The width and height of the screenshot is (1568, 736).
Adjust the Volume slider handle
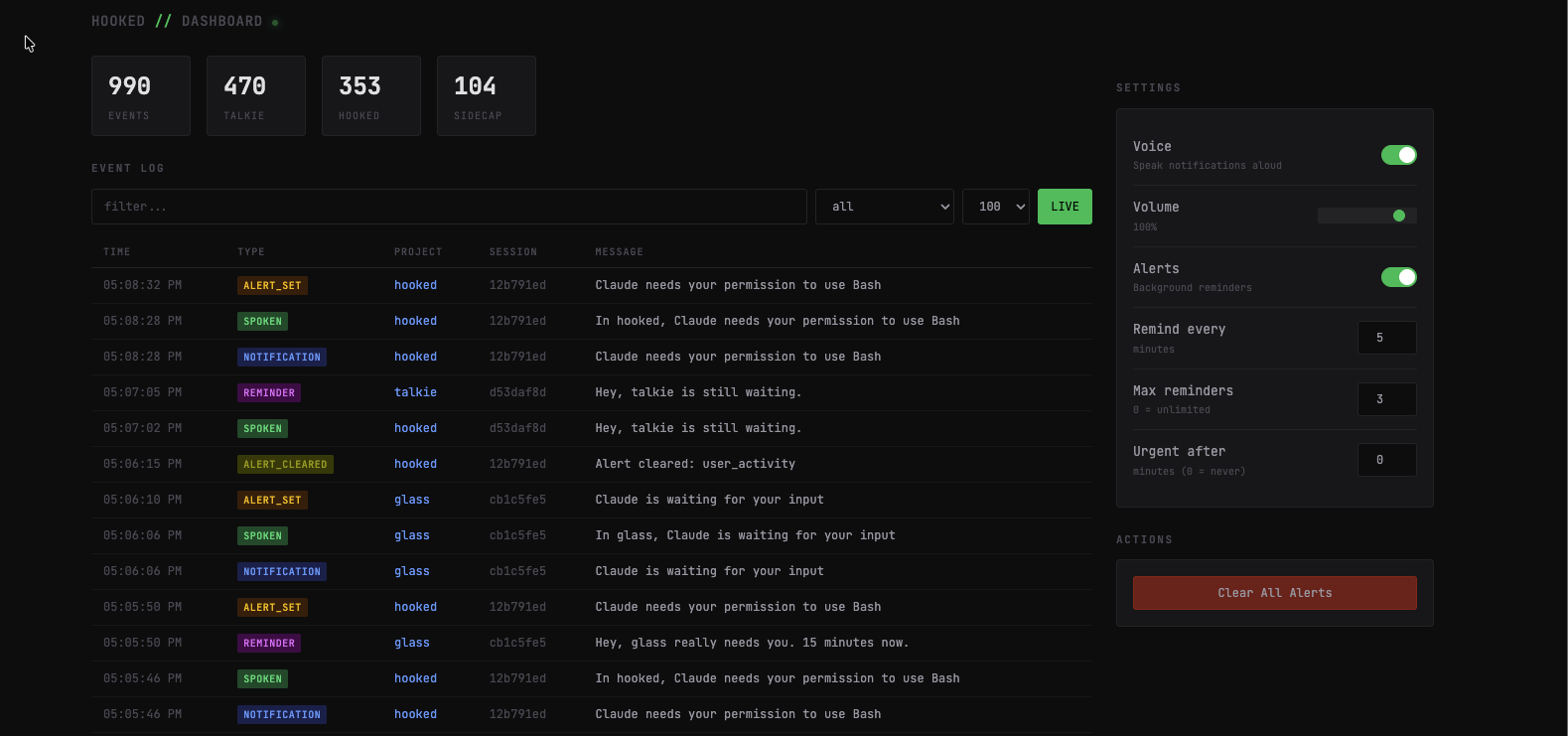coord(1399,216)
